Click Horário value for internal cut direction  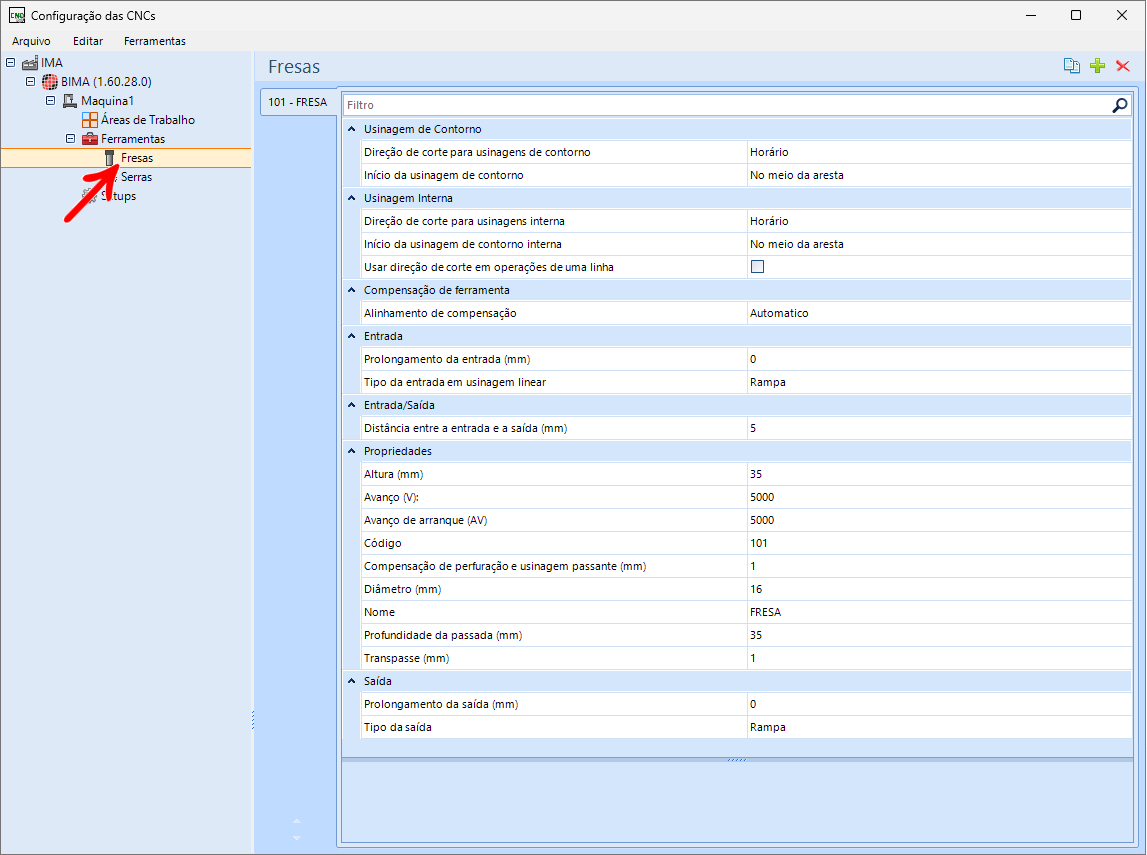tap(939, 221)
